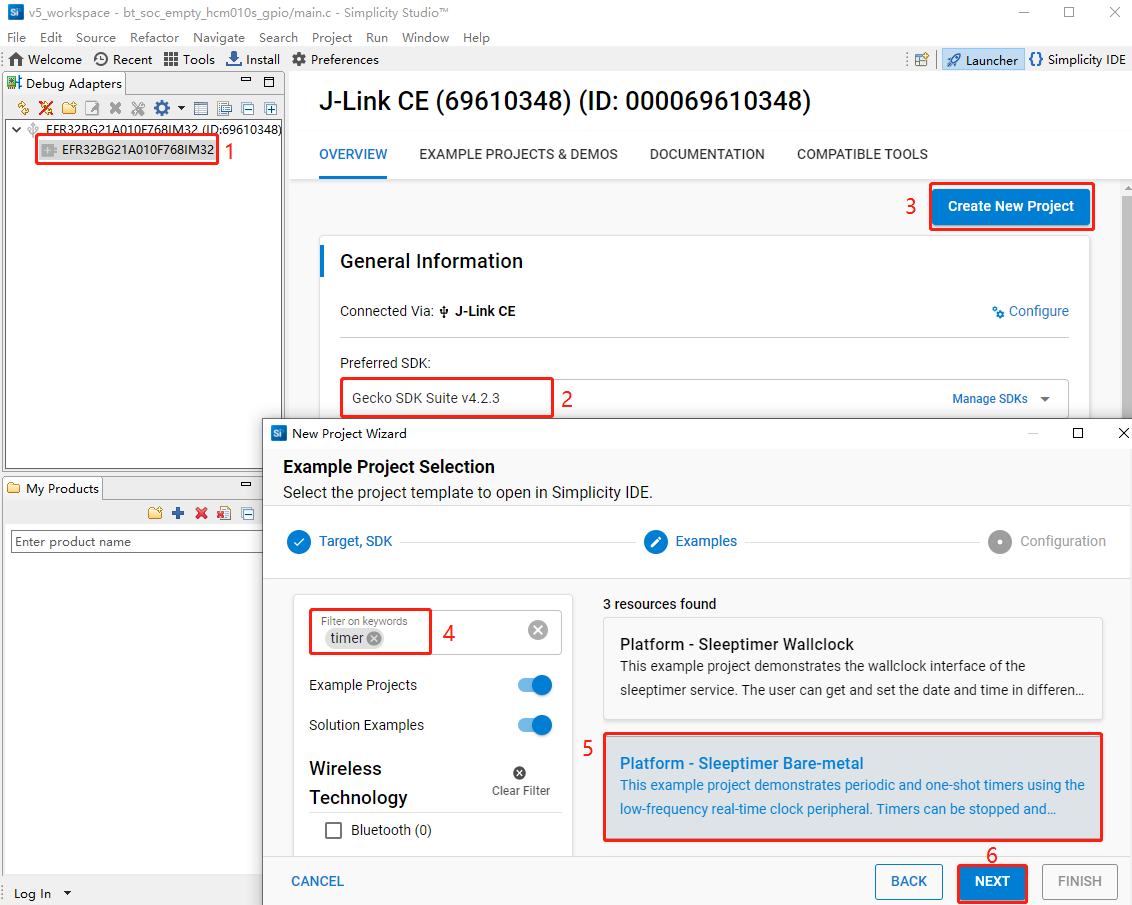1132x905 pixels.
Task: Select the Platform - Sleeptimer Wallclock example
Action: pos(852,667)
